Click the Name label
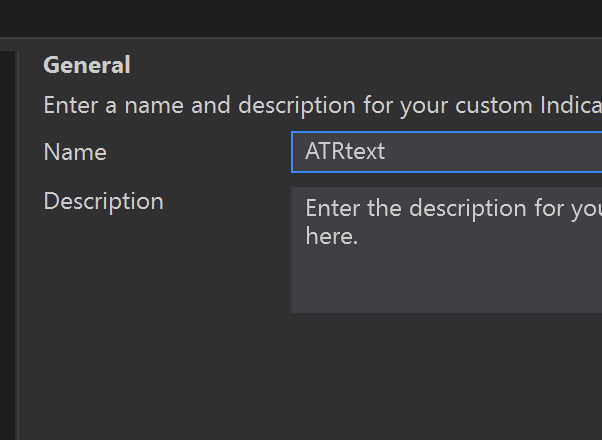The width and height of the screenshot is (602, 440). [75, 152]
